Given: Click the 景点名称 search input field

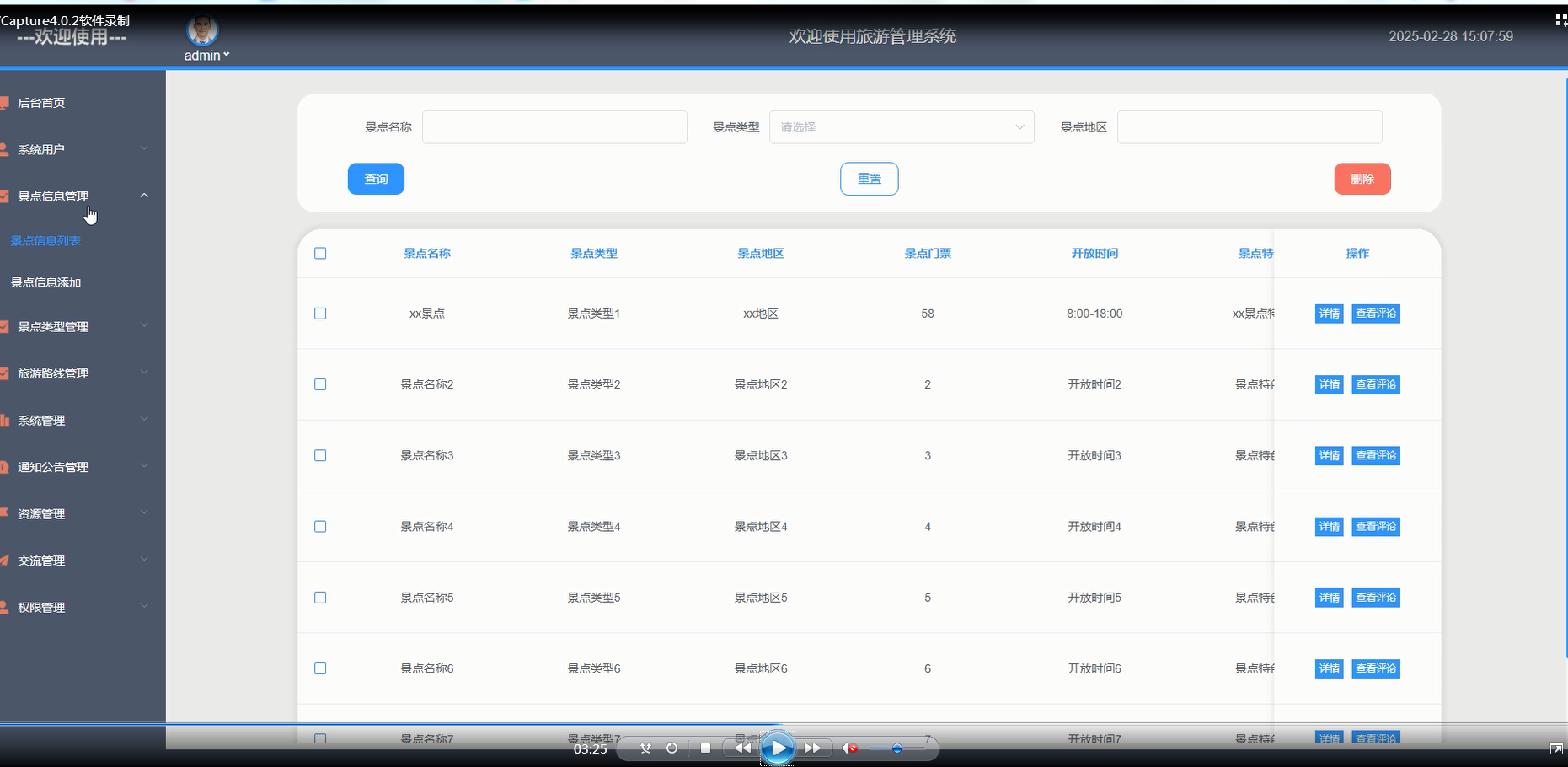Looking at the screenshot, I should click(x=554, y=127).
